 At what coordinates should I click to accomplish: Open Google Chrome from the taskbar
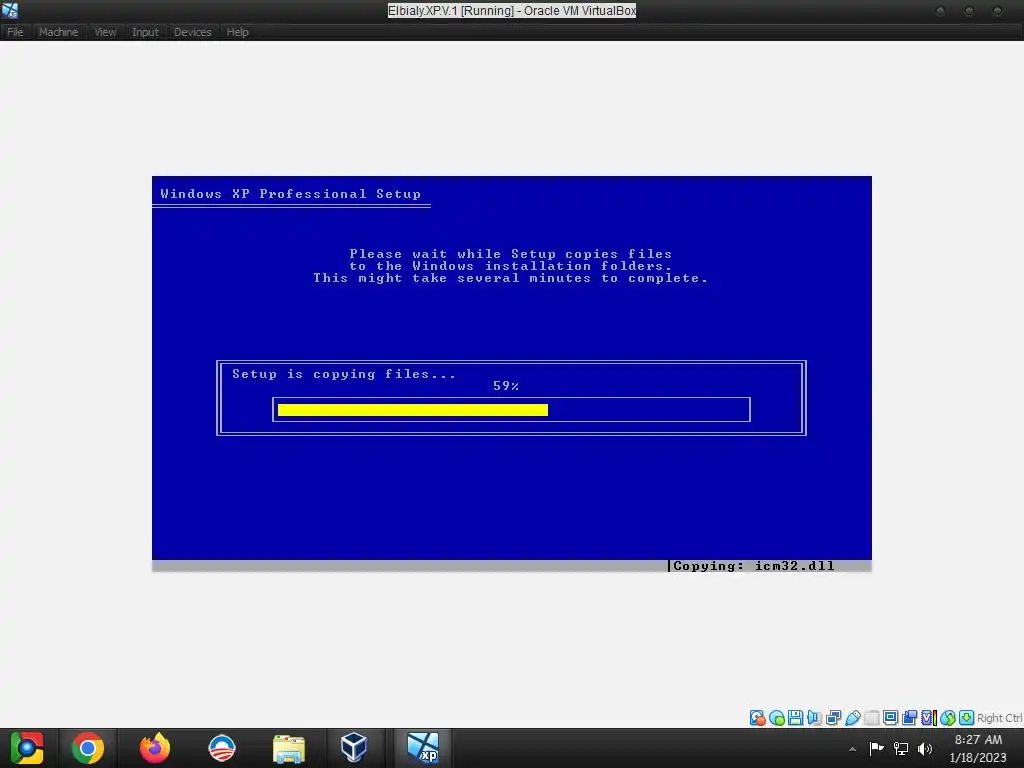[x=88, y=748]
